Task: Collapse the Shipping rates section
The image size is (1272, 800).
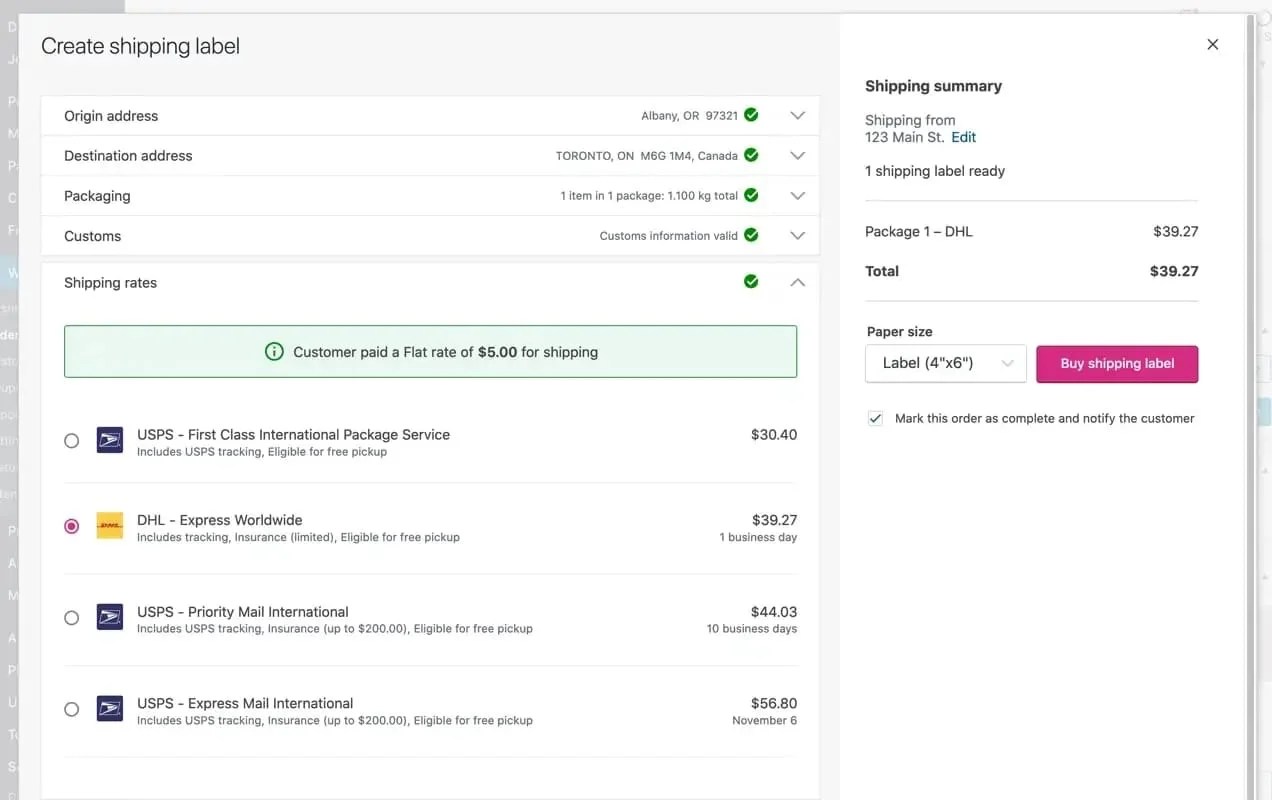Action: [797, 282]
